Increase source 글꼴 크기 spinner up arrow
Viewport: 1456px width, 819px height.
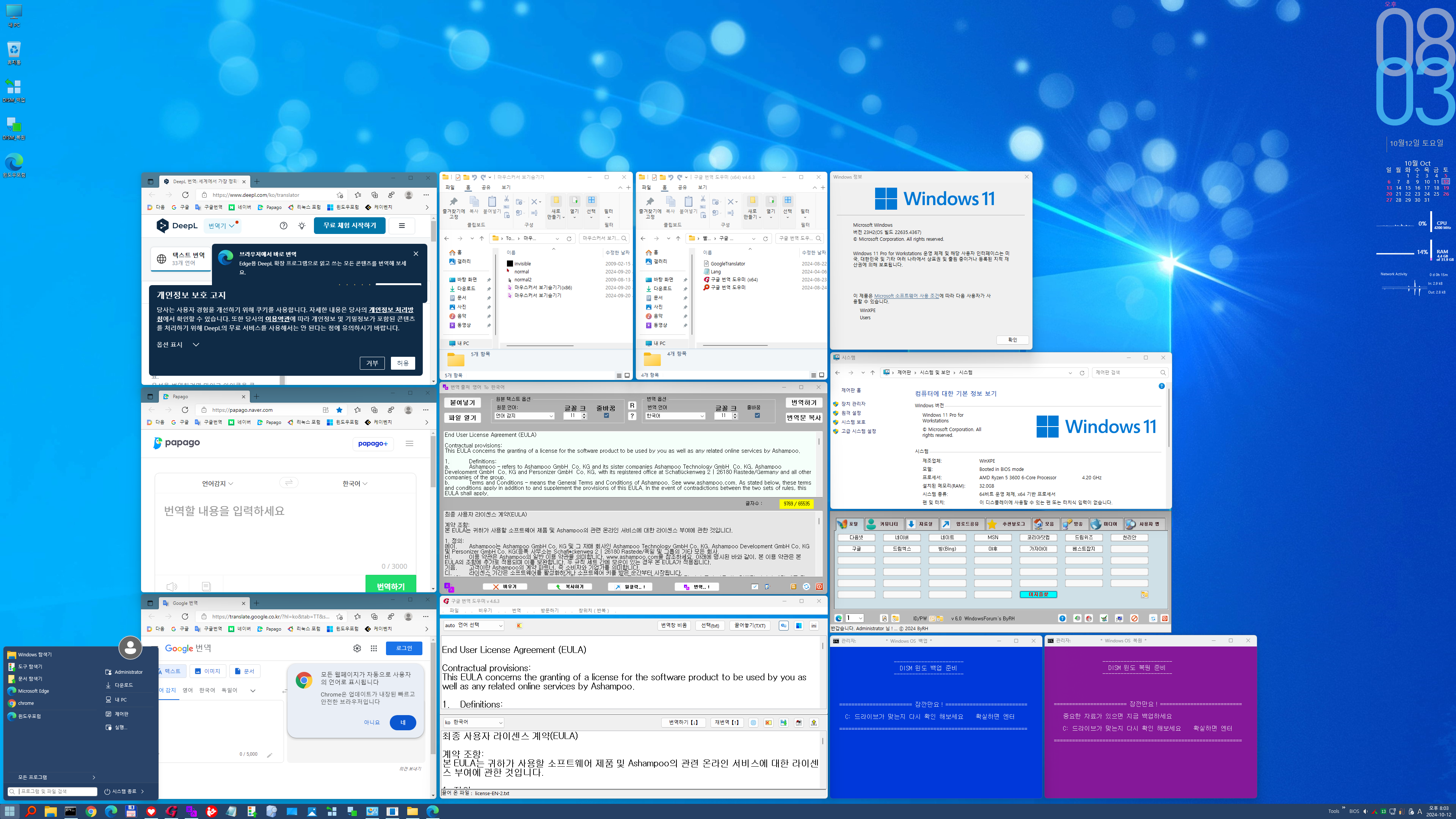point(584,414)
